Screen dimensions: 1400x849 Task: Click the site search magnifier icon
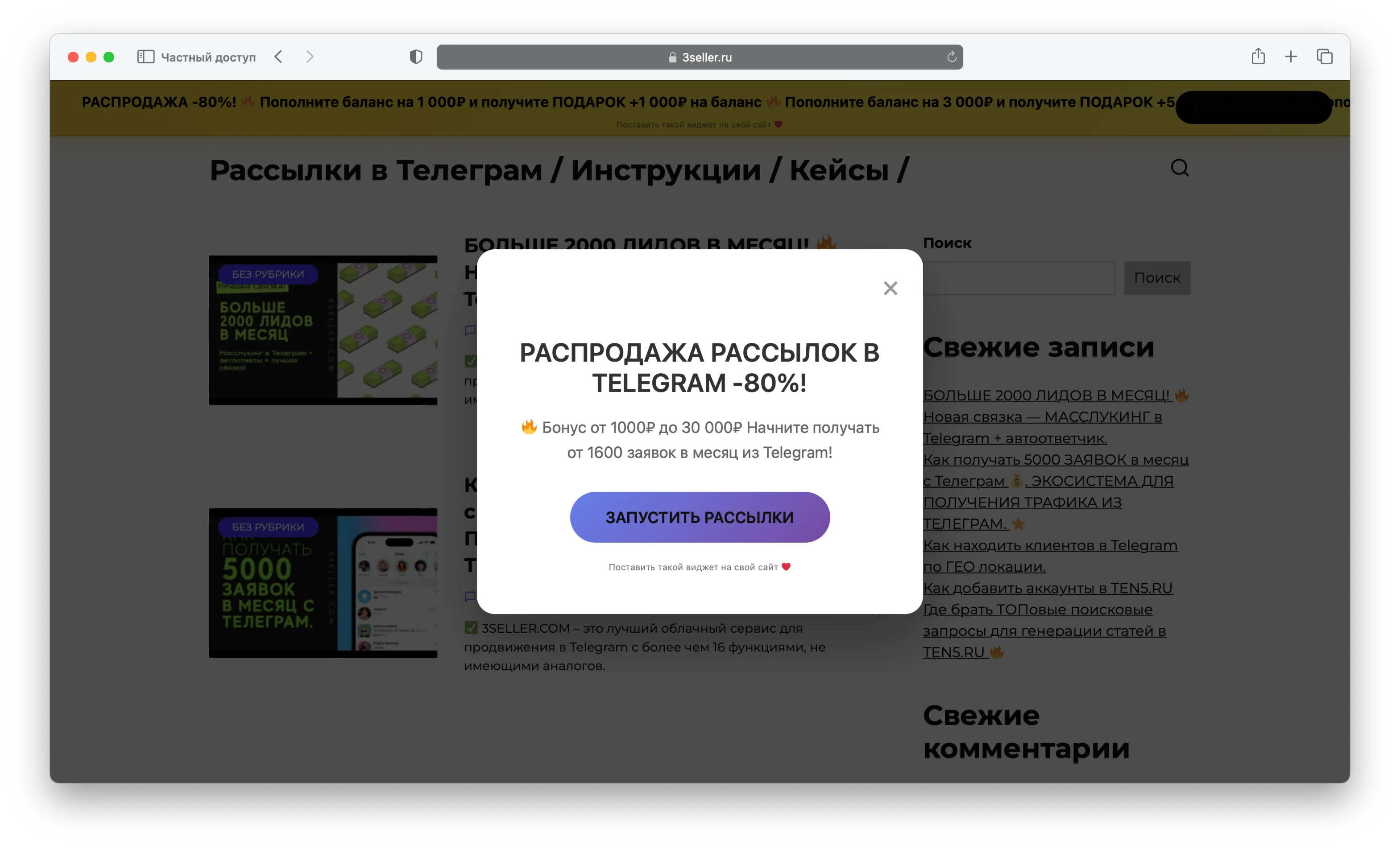[x=1180, y=168]
